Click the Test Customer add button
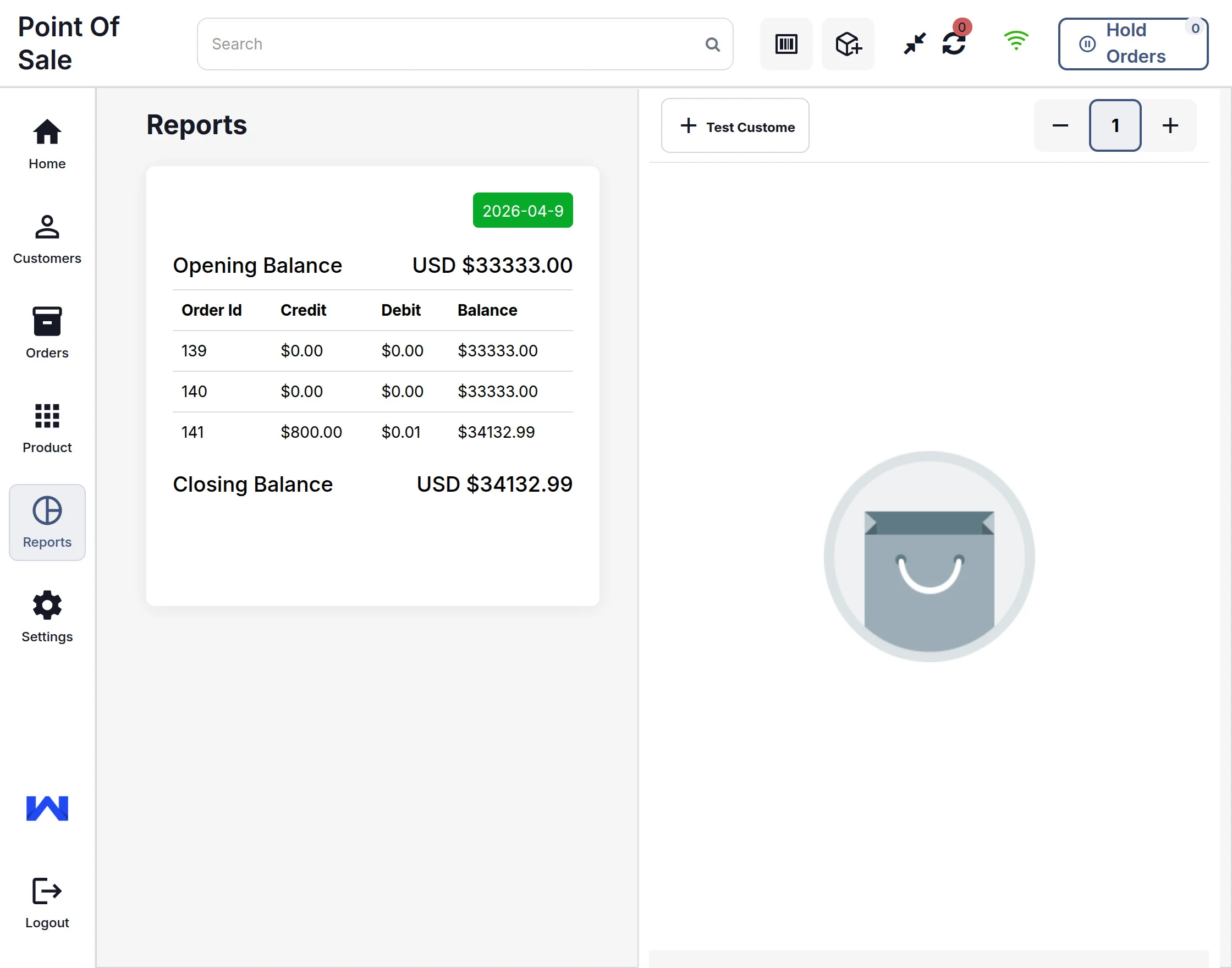1232x968 pixels. [x=734, y=125]
